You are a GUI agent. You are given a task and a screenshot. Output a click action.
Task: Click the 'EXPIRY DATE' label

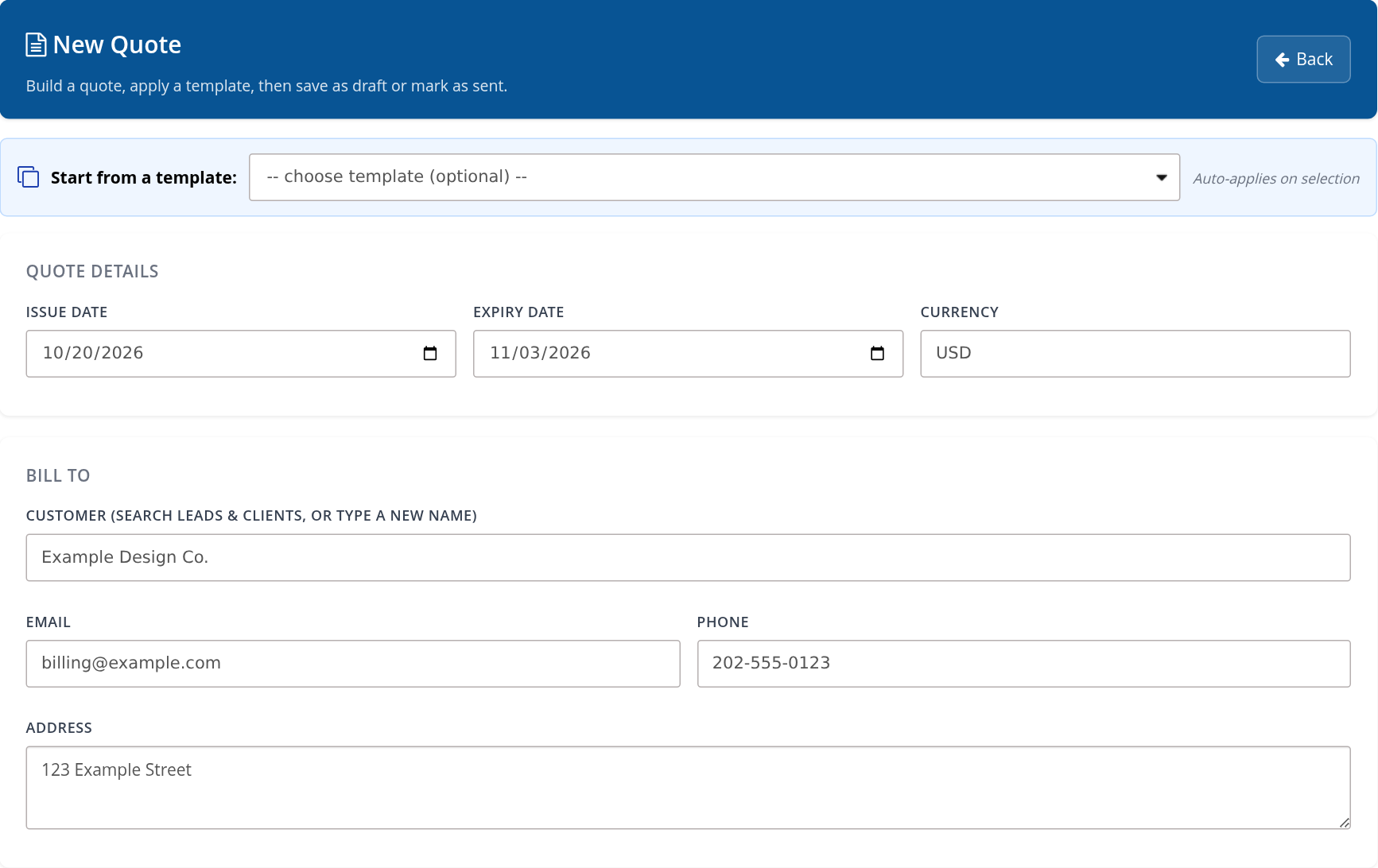(518, 312)
